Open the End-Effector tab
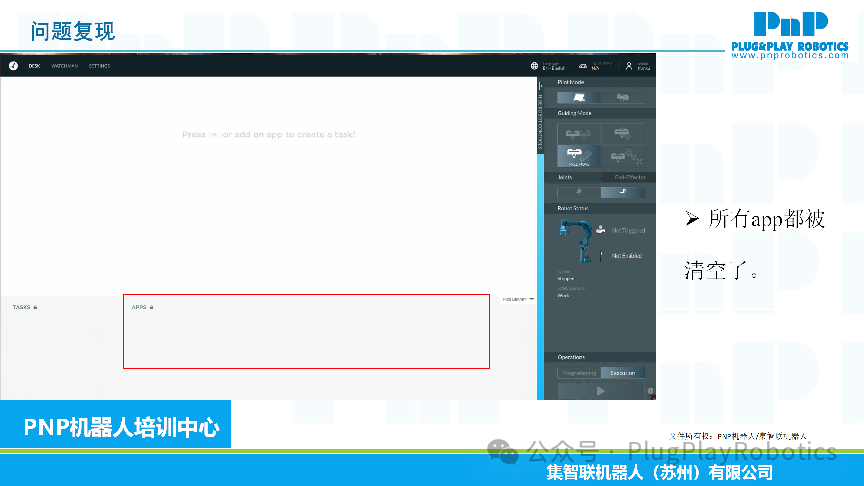Screen dimensions: 864x486 (629, 177)
